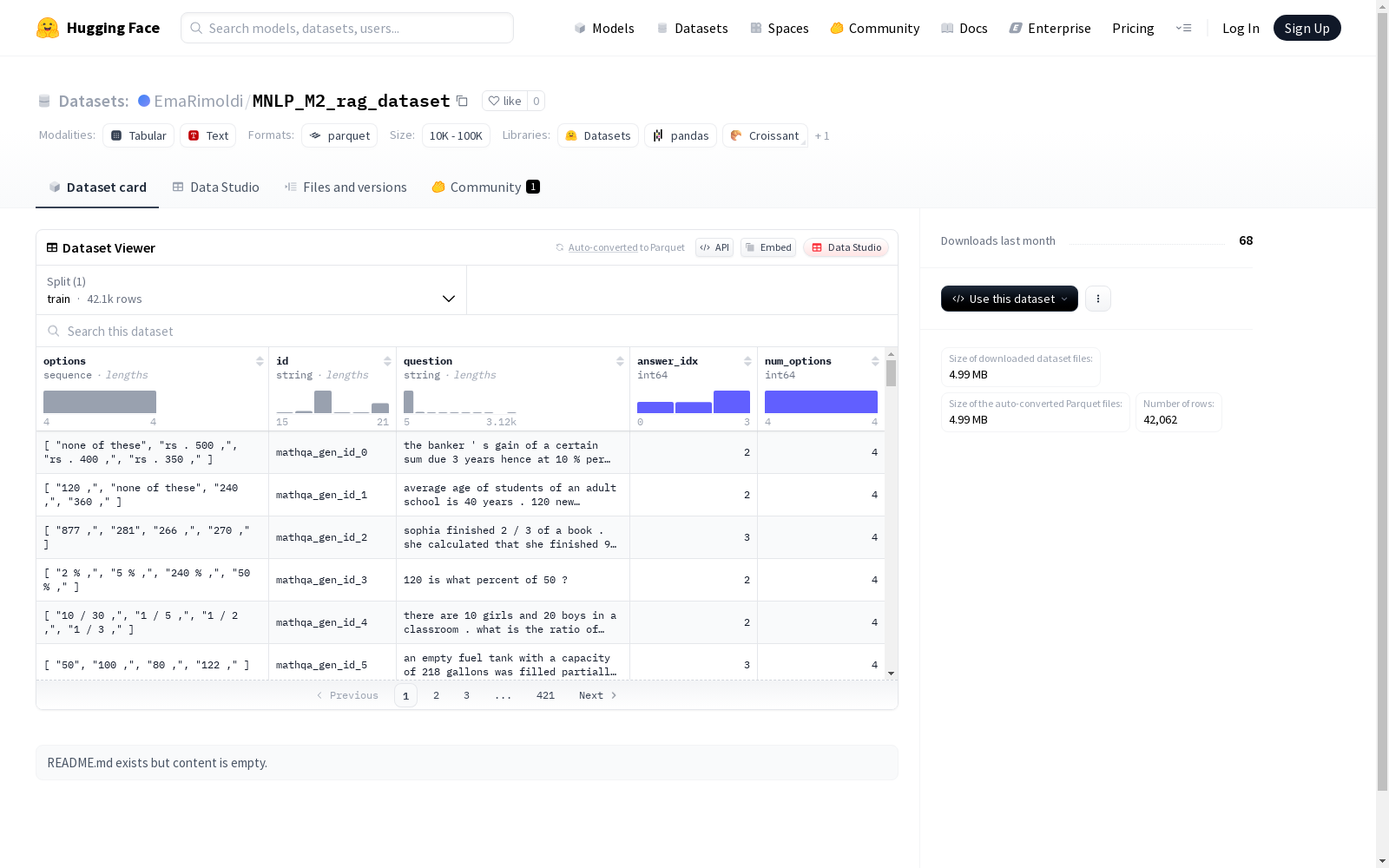
Task: Go to the Next page
Action: click(598, 695)
